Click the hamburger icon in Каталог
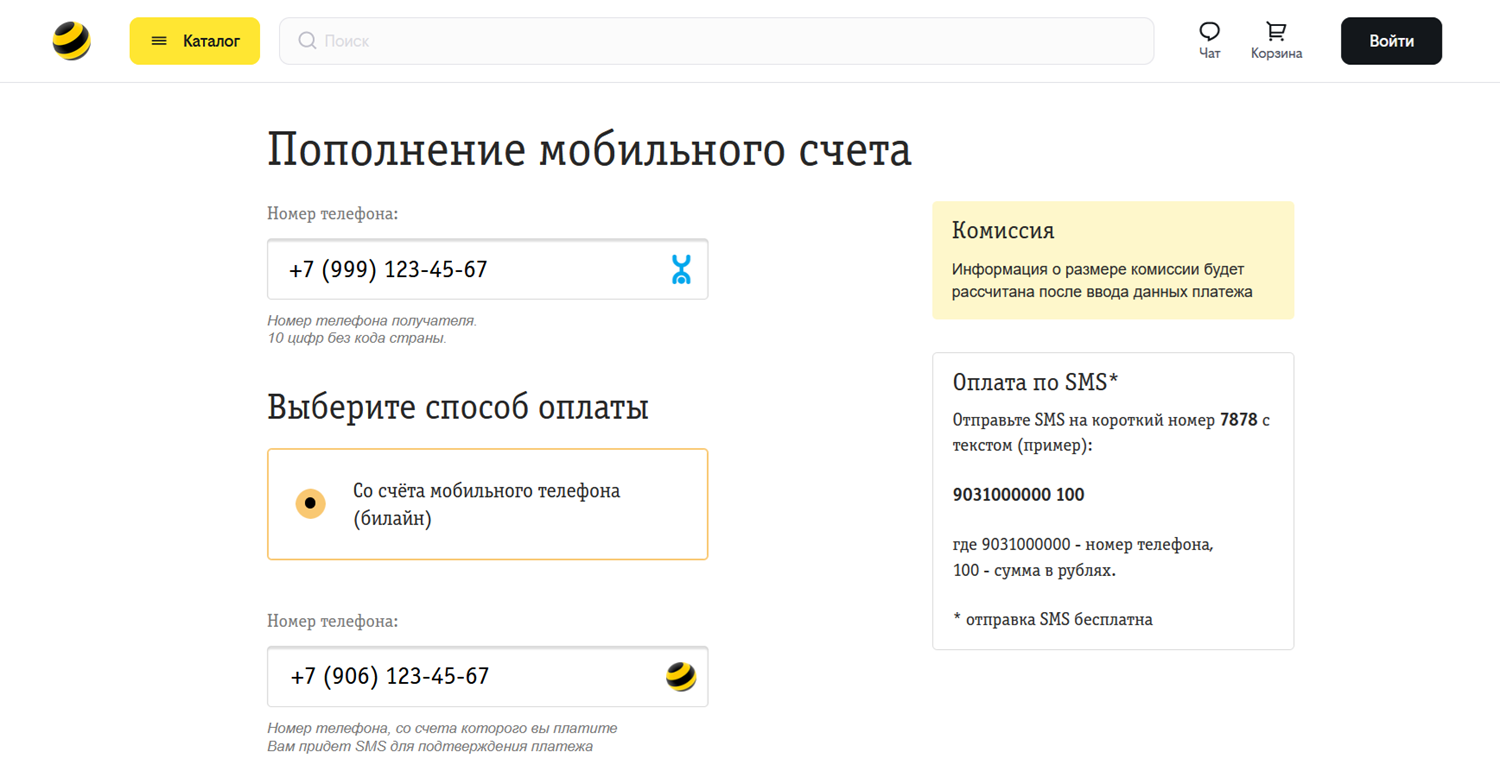1500x771 pixels. tap(159, 41)
